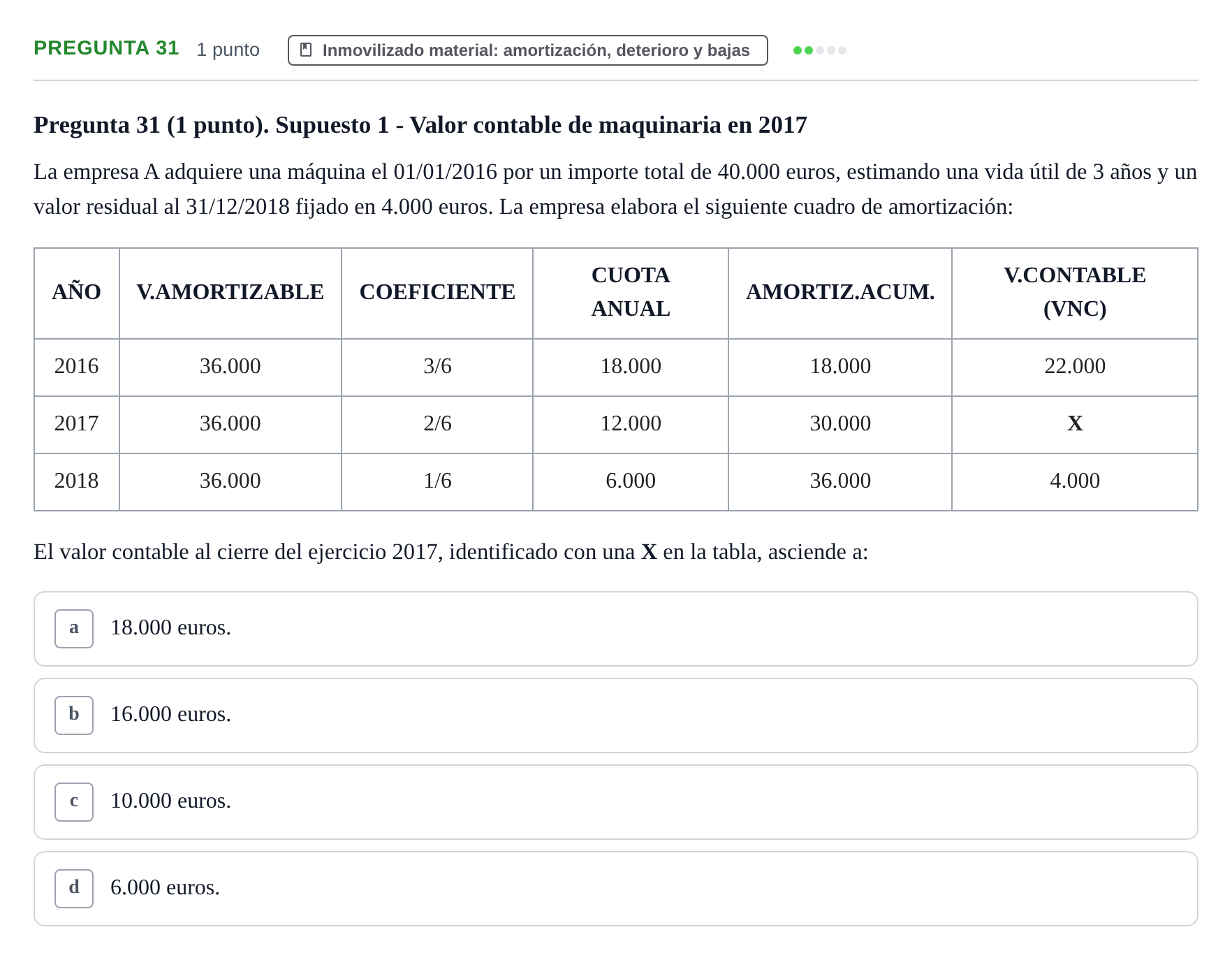Select answer option a: 18.000 euros

(615, 629)
